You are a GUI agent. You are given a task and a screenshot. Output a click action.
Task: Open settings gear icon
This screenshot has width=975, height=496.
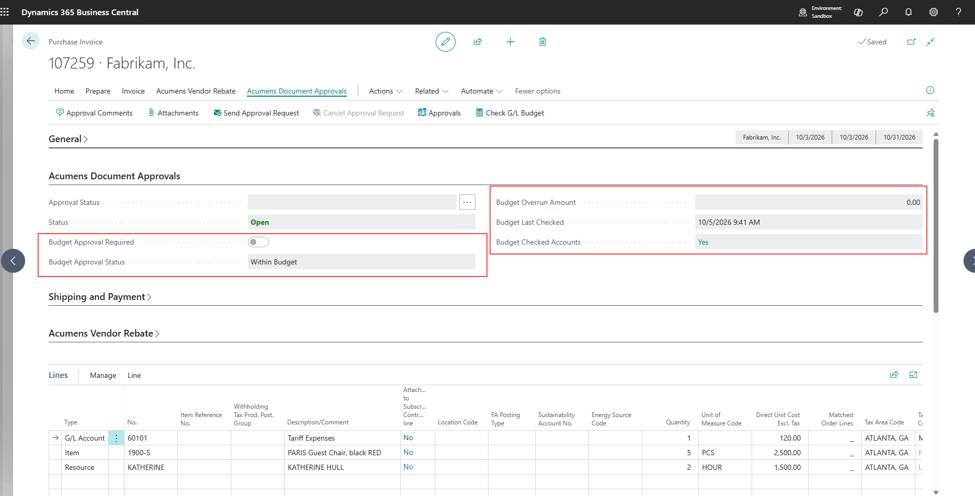(933, 12)
